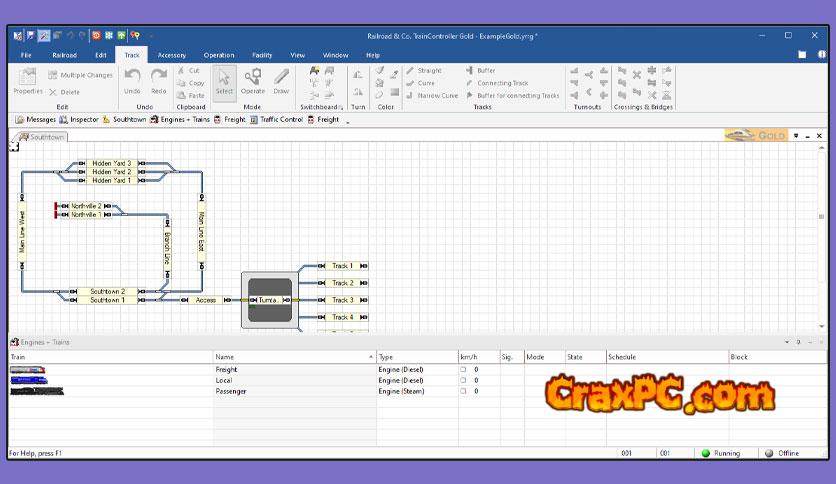The image size is (836, 484).
Task: Choose the Narrow Curve track button
Action: coord(432,96)
